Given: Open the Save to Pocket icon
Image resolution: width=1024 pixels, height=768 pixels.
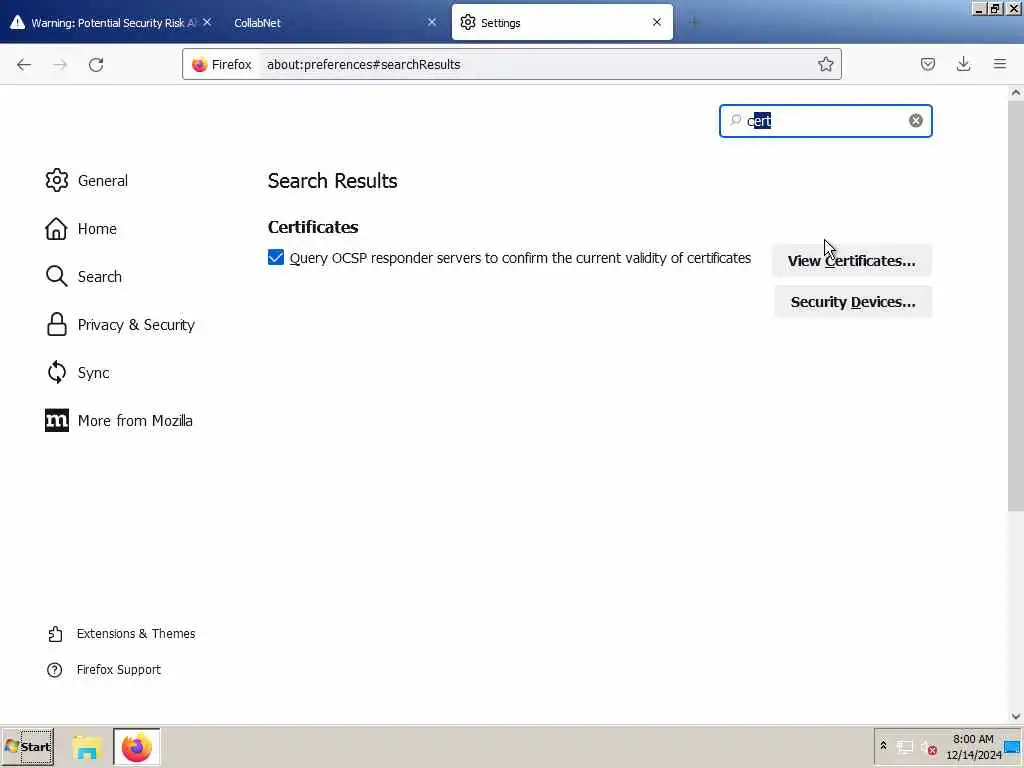Looking at the screenshot, I should pos(927,64).
